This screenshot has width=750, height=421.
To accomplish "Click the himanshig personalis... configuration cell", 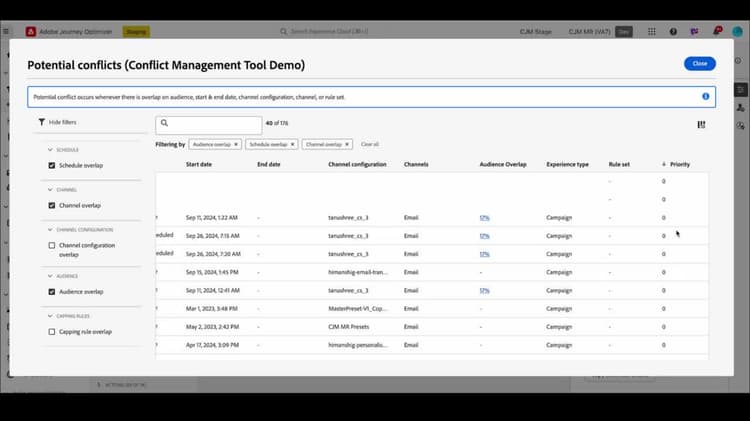I will click(358, 345).
